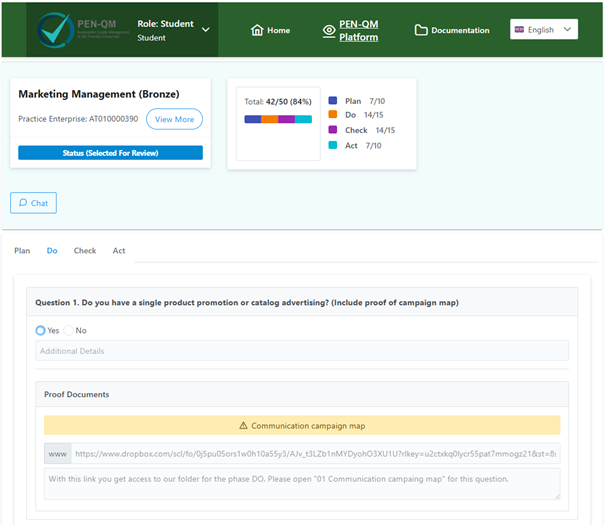605x525 pixels.
Task: Click the chat bubble icon
Action: point(23,203)
